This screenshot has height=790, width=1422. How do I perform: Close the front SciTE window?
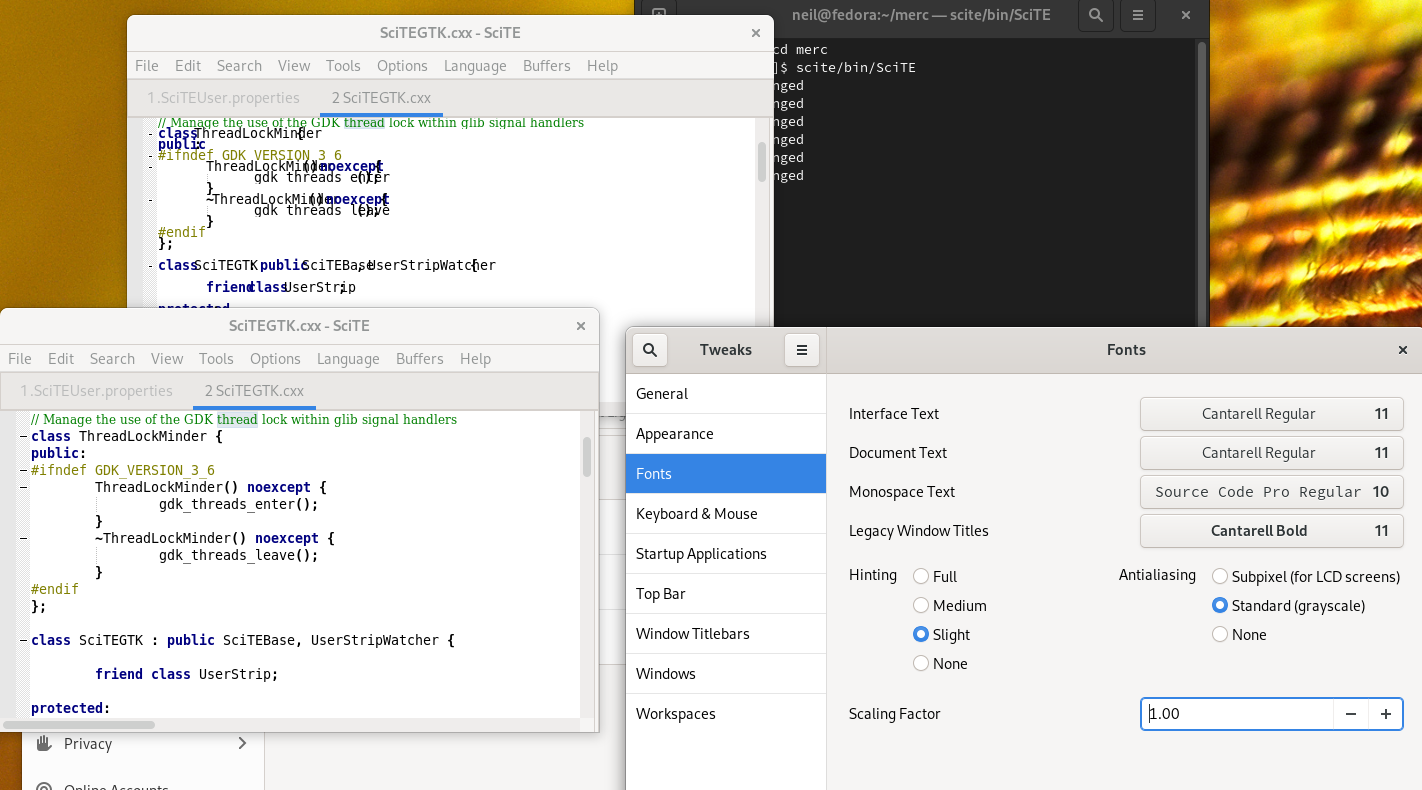coord(580,326)
